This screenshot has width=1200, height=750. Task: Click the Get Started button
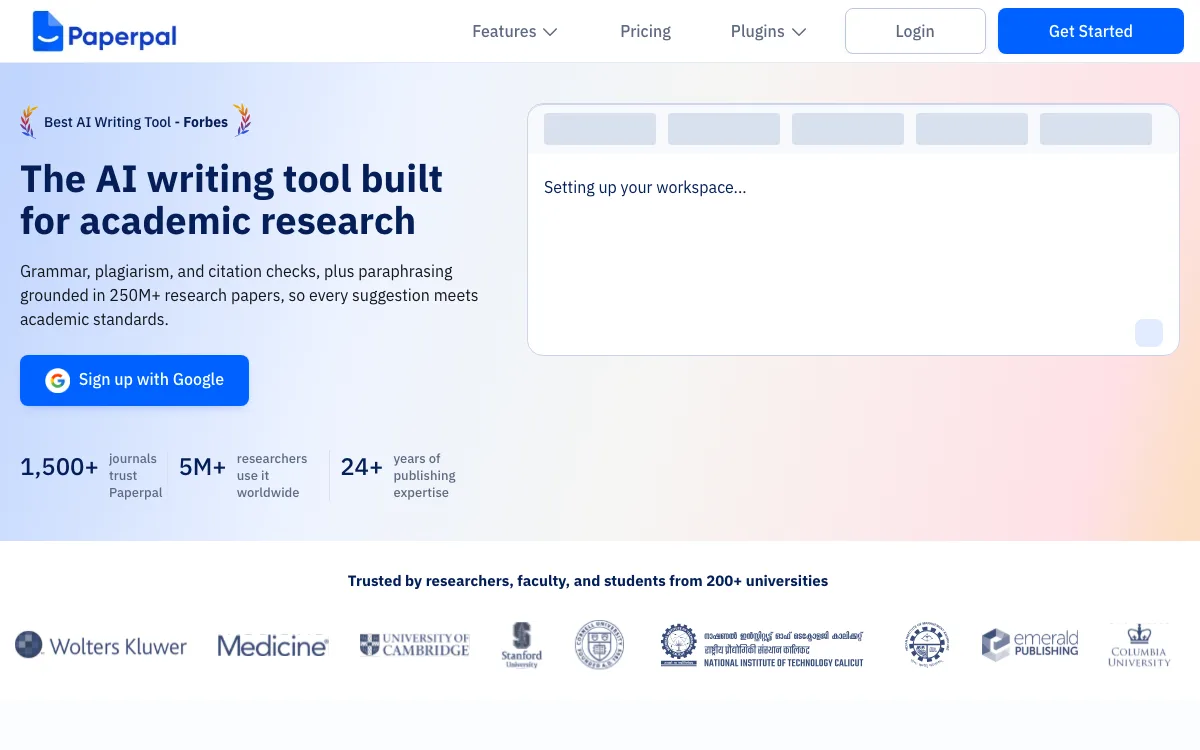1091,31
